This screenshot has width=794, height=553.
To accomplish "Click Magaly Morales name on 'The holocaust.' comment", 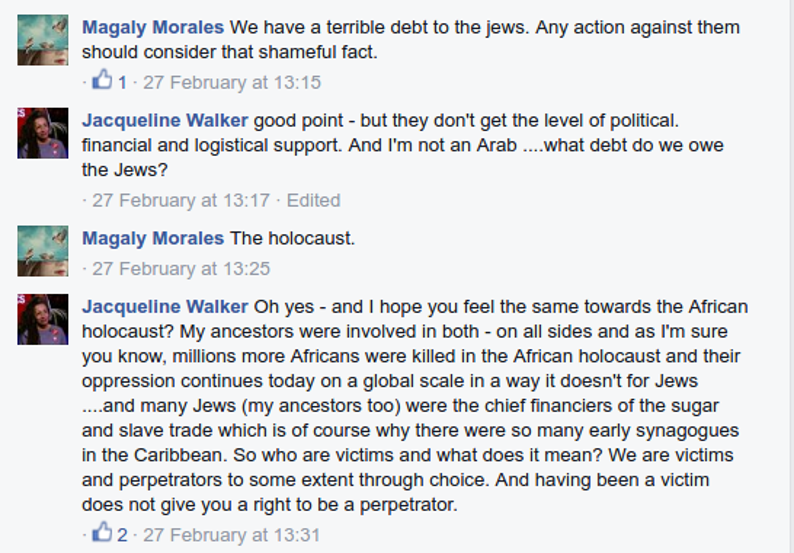I will (153, 239).
